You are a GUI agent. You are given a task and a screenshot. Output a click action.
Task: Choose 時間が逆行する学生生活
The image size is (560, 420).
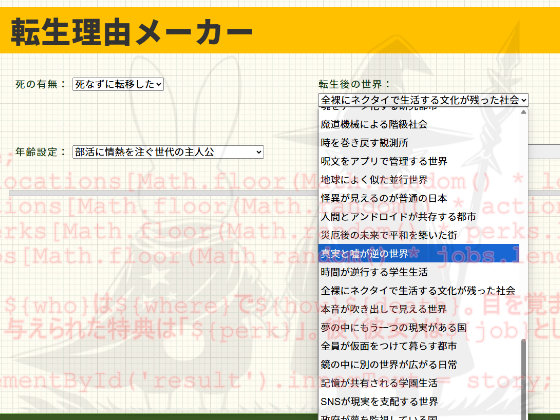pyautogui.click(x=419, y=272)
